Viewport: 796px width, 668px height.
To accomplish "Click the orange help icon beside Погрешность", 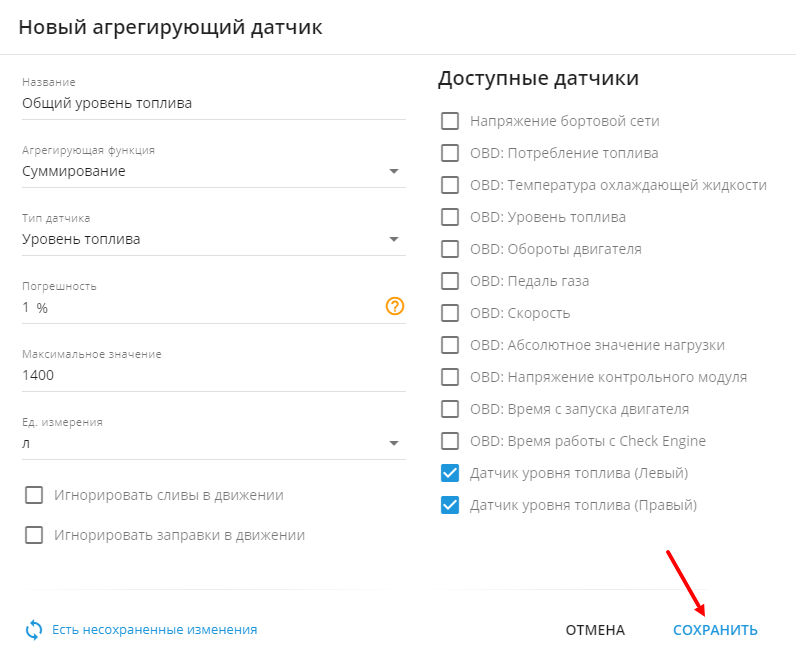I will pos(394,307).
